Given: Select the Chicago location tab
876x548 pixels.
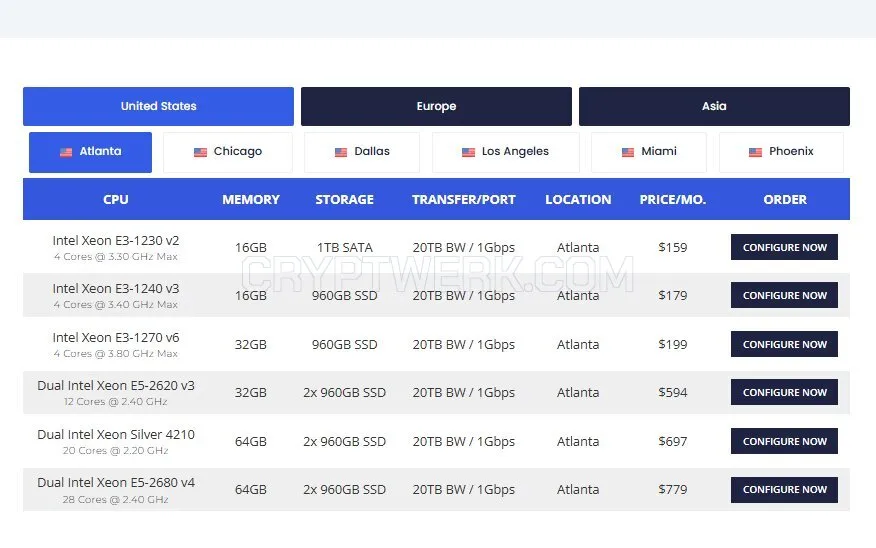Looking at the screenshot, I should coord(227,152).
